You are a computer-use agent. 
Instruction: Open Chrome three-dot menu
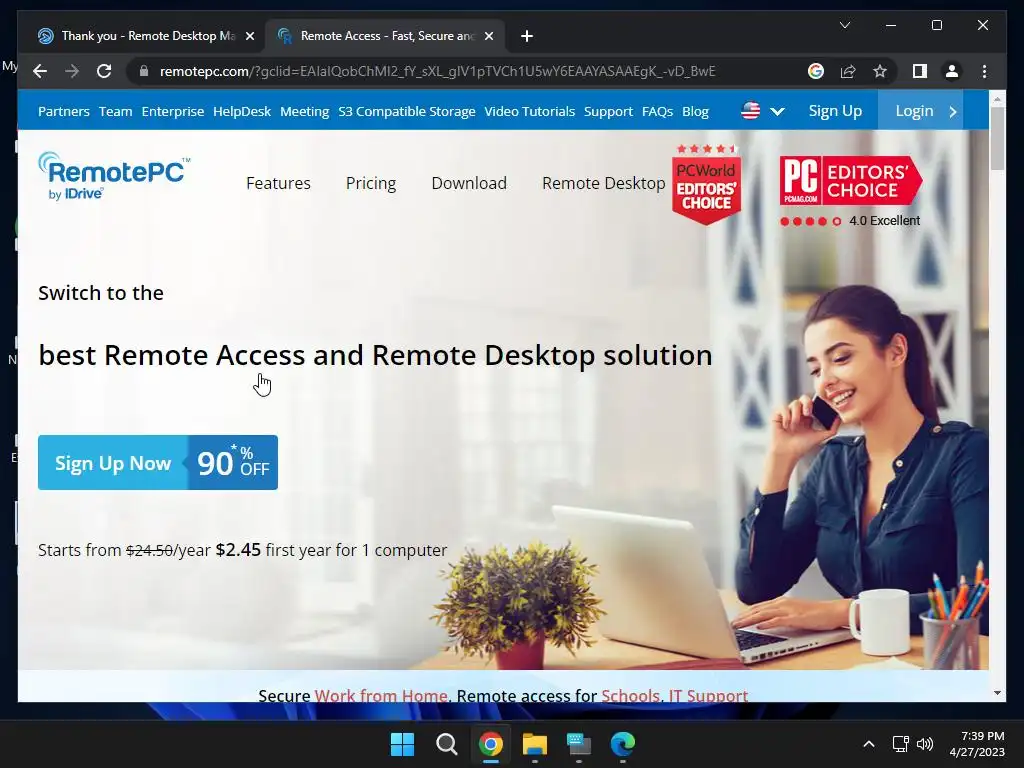[984, 71]
